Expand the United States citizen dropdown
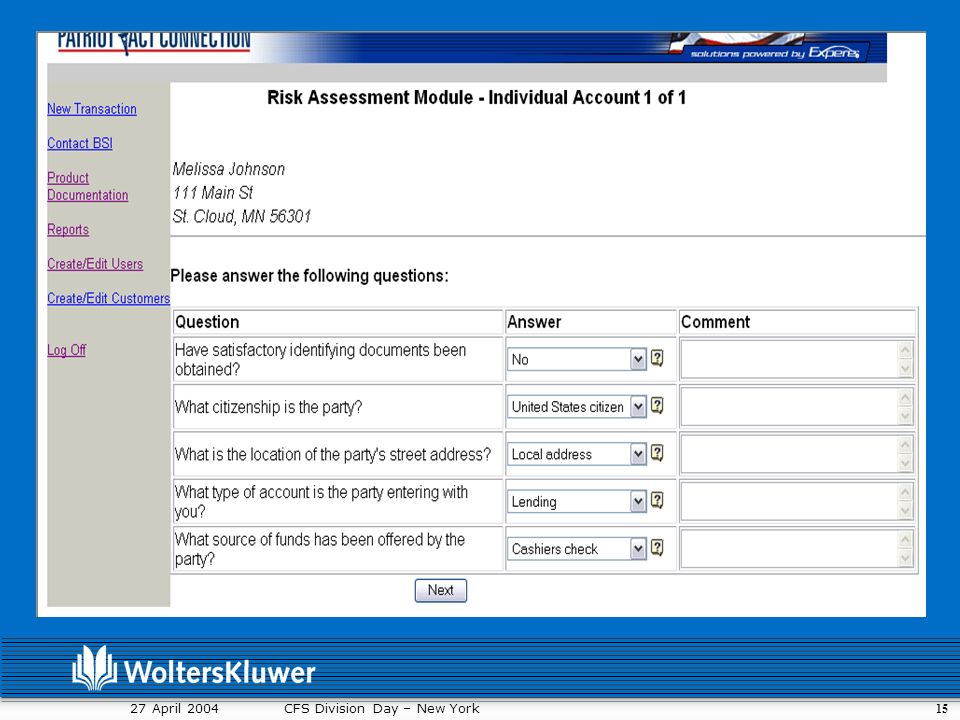The width and height of the screenshot is (960, 720). click(x=638, y=407)
